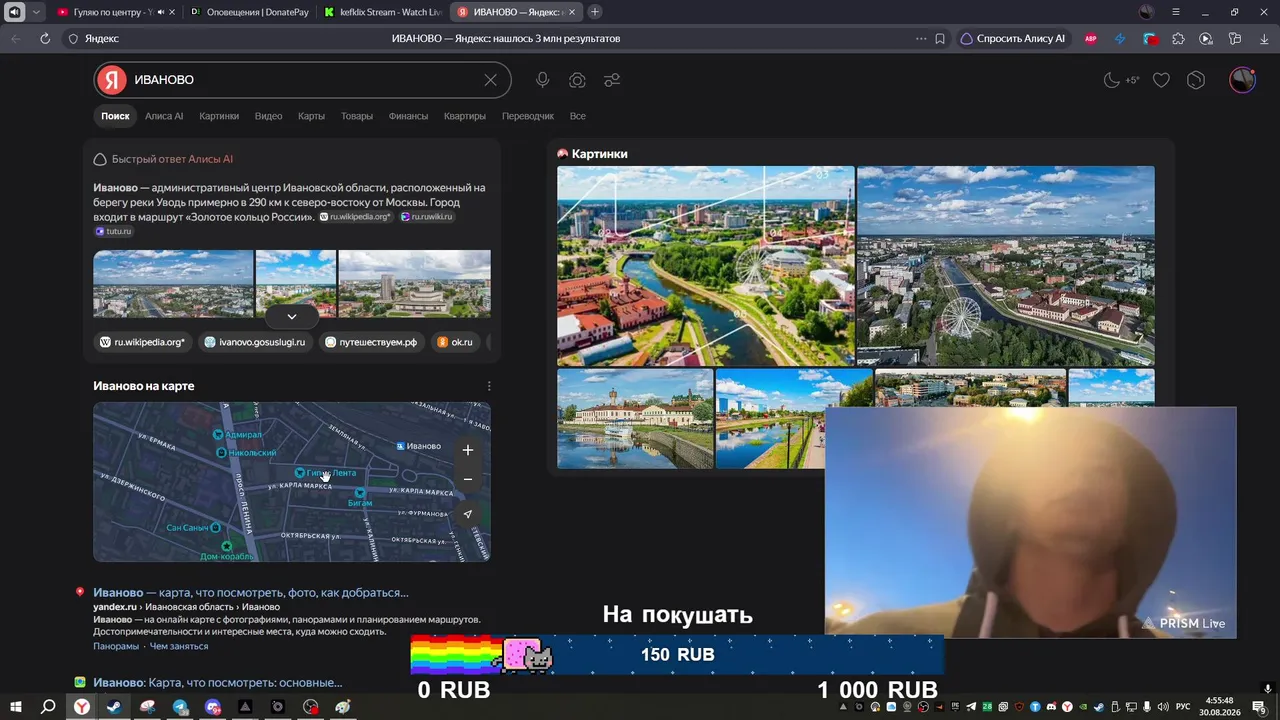Switch to the Оповещения DonatePay browser tab
Image resolution: width=1280 pixels, height=720 pixels.
250,12
